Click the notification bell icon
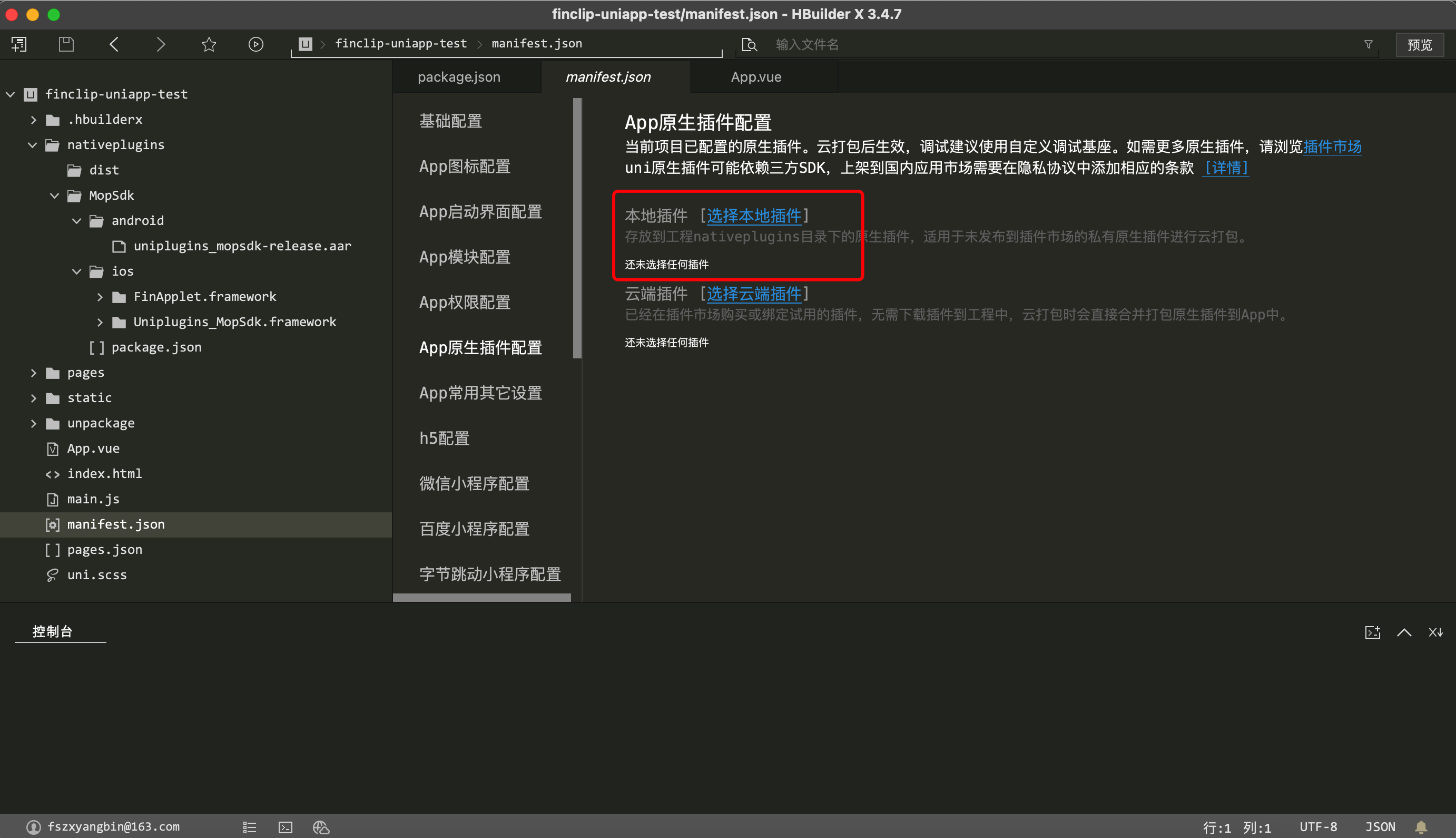 (x=1421, y=827)
